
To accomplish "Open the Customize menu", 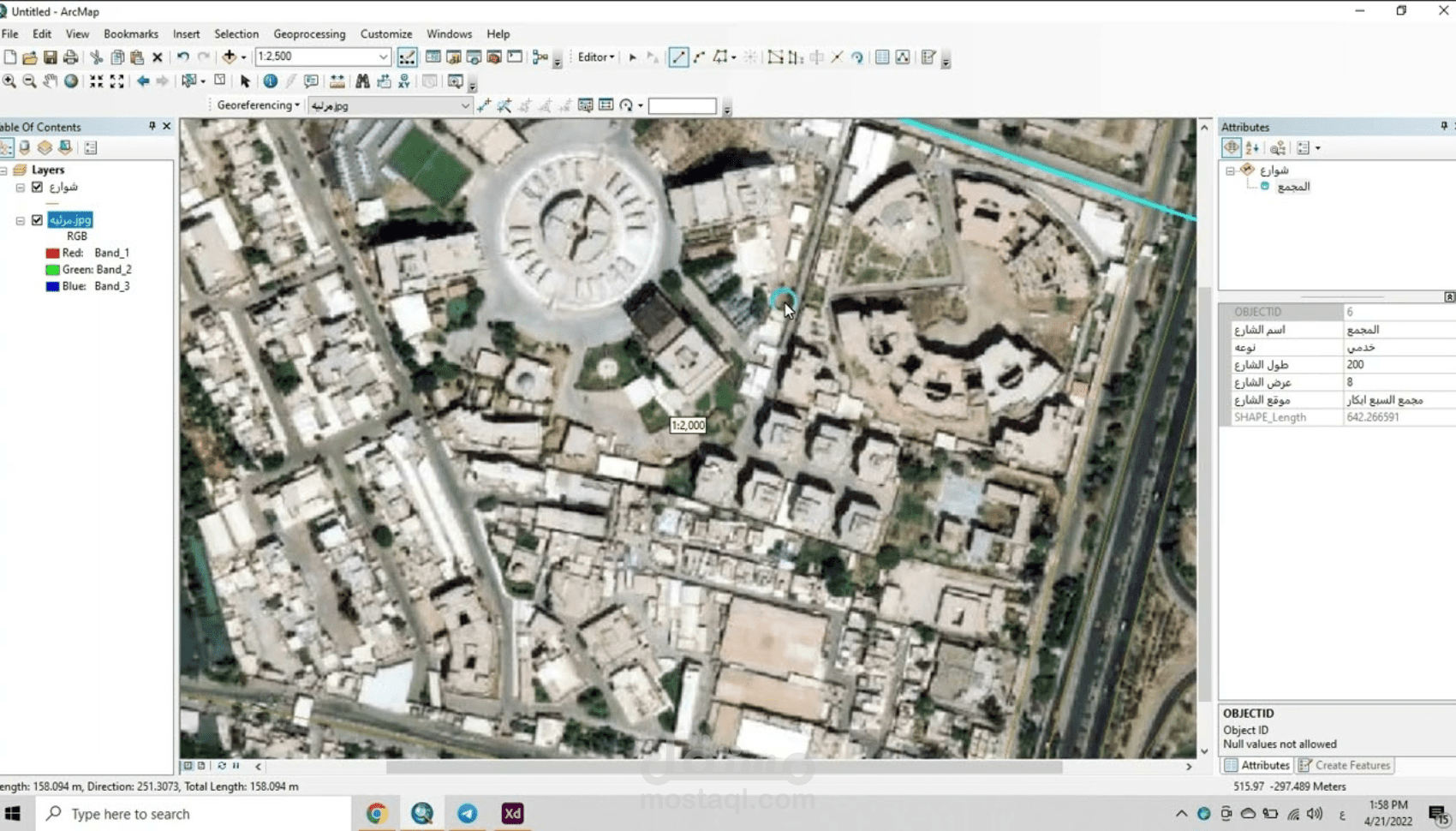I will point(386,34).
